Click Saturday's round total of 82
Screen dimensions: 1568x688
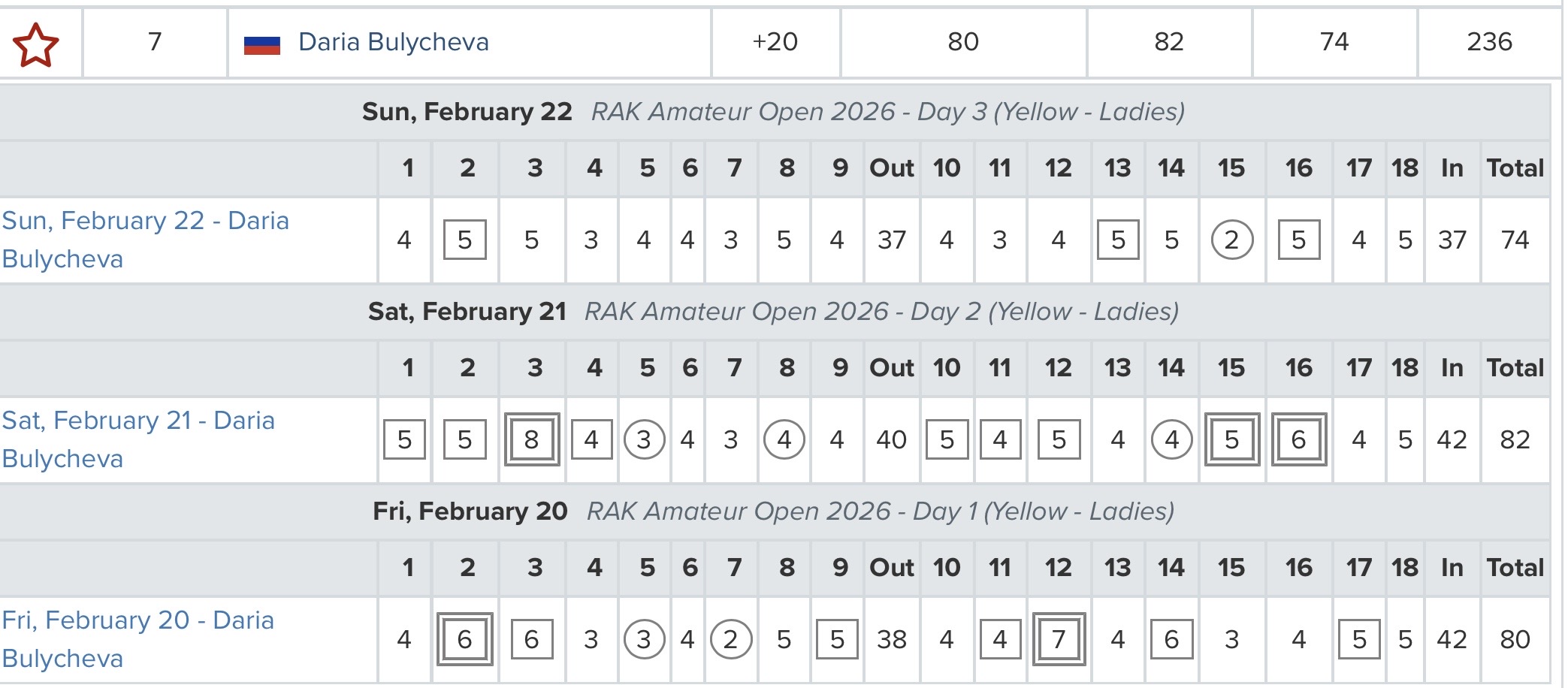(1515, 439)
